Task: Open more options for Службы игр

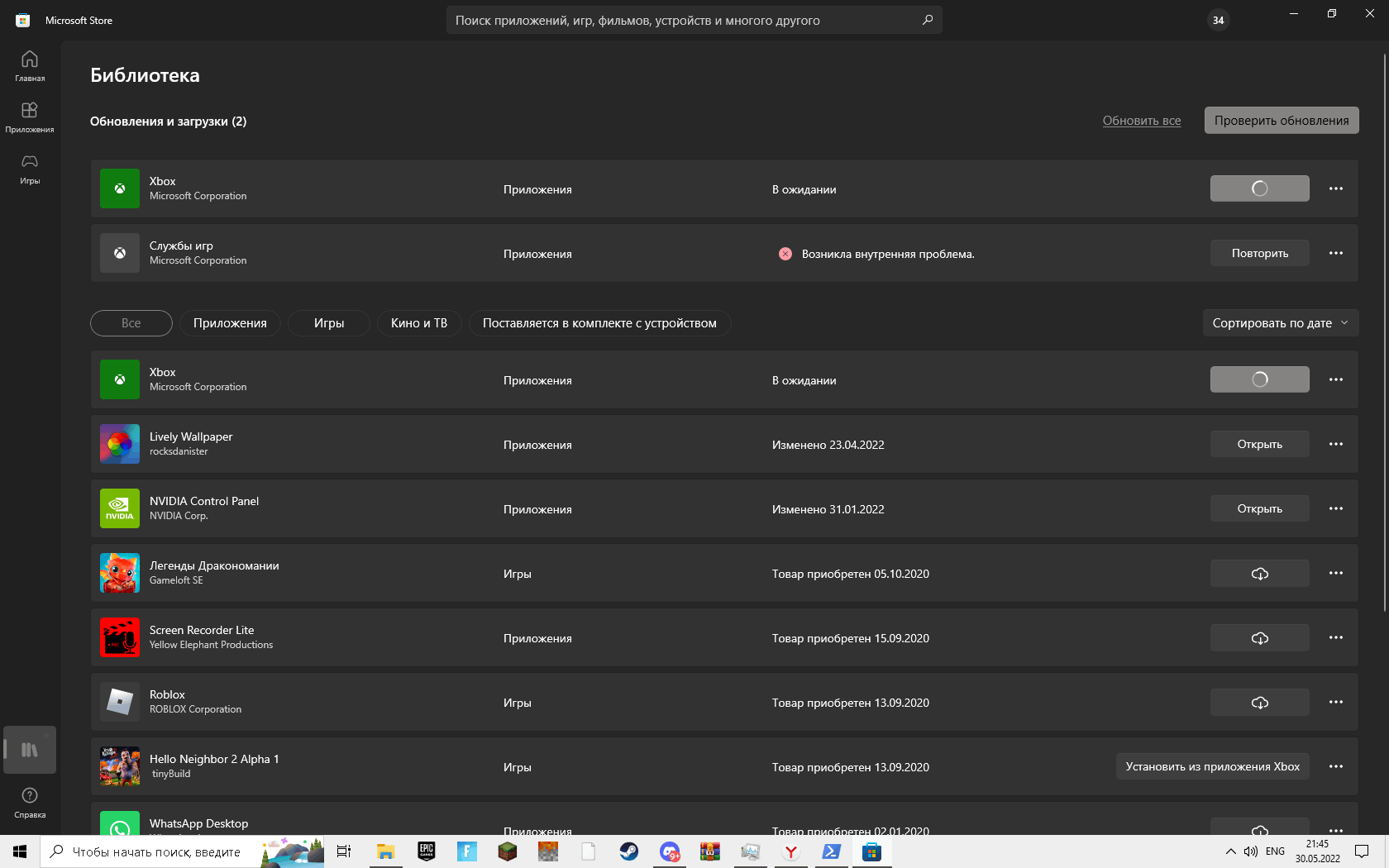Action: [1336, 253]
